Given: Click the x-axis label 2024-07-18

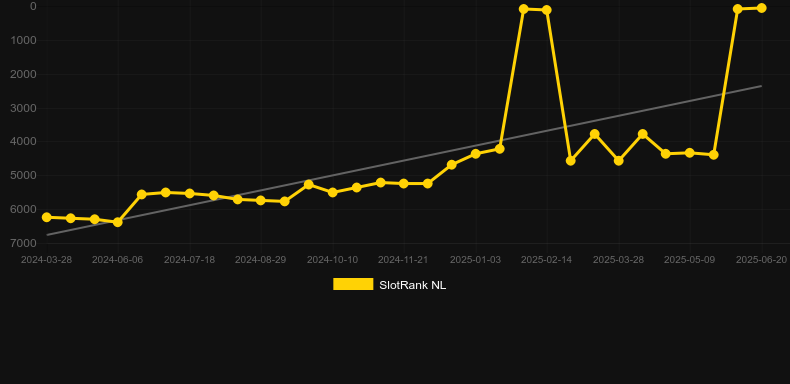Looking at the screenshot, I should click(189, 260).
